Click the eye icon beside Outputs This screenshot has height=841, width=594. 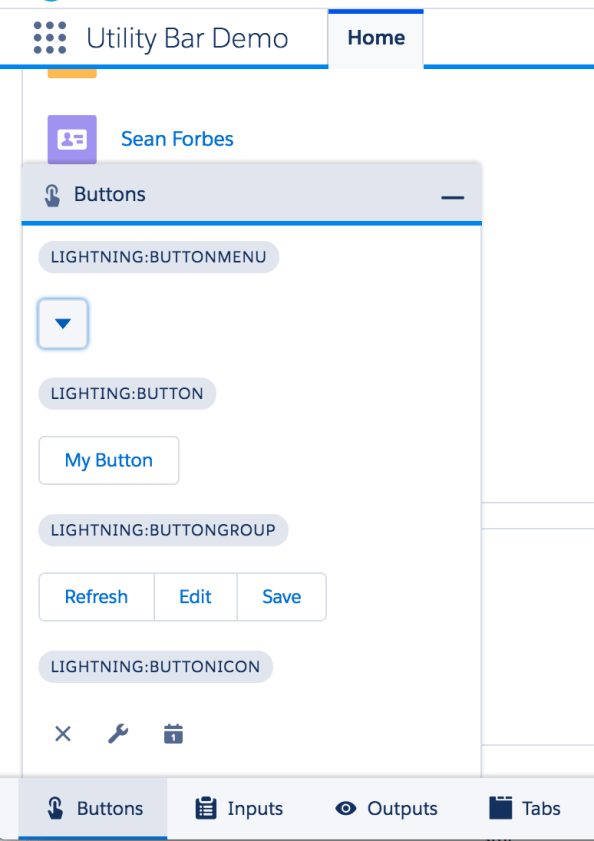pyautogui.click(x=346, y=808)
